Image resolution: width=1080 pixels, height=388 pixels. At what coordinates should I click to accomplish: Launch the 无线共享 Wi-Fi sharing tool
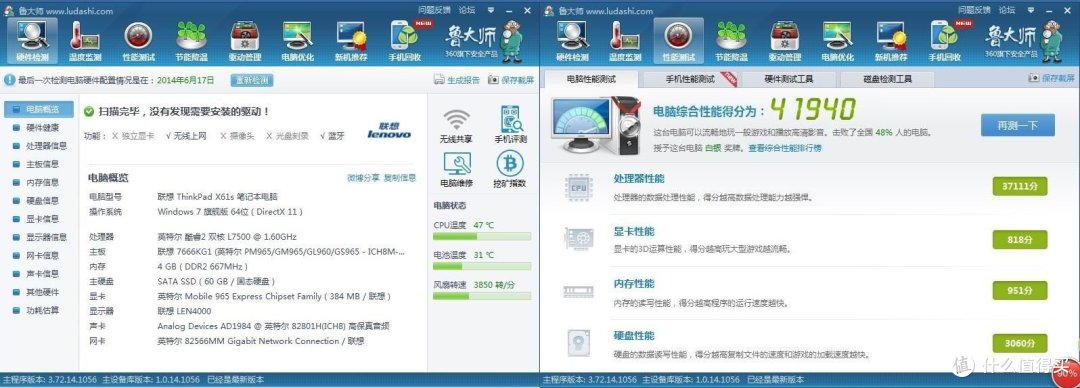(456, 125)
